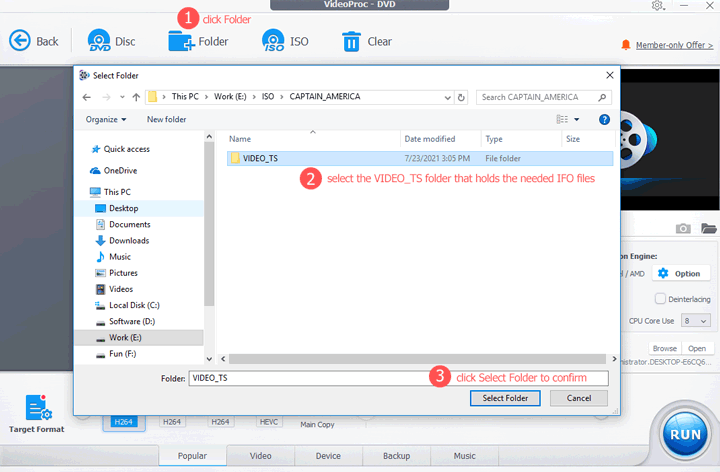The height and width of the screenshot is (472, 720).
Task: Open the Target Format icon
Action: click(x=38, y=407)
